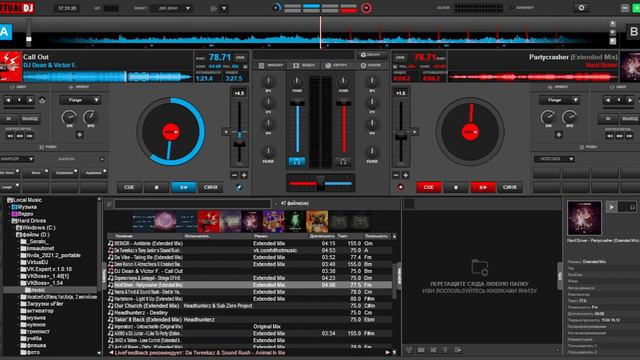Click the red circle icon beside deck B CUE
This screenshot has width=640, height=360.
pyautogui.click(x=400, y=187)
